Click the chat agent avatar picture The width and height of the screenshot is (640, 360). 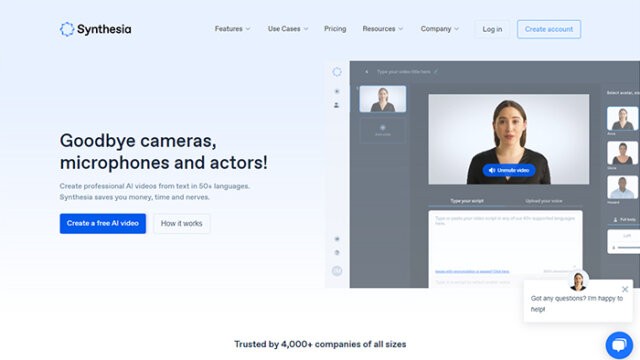coord(578,280)
